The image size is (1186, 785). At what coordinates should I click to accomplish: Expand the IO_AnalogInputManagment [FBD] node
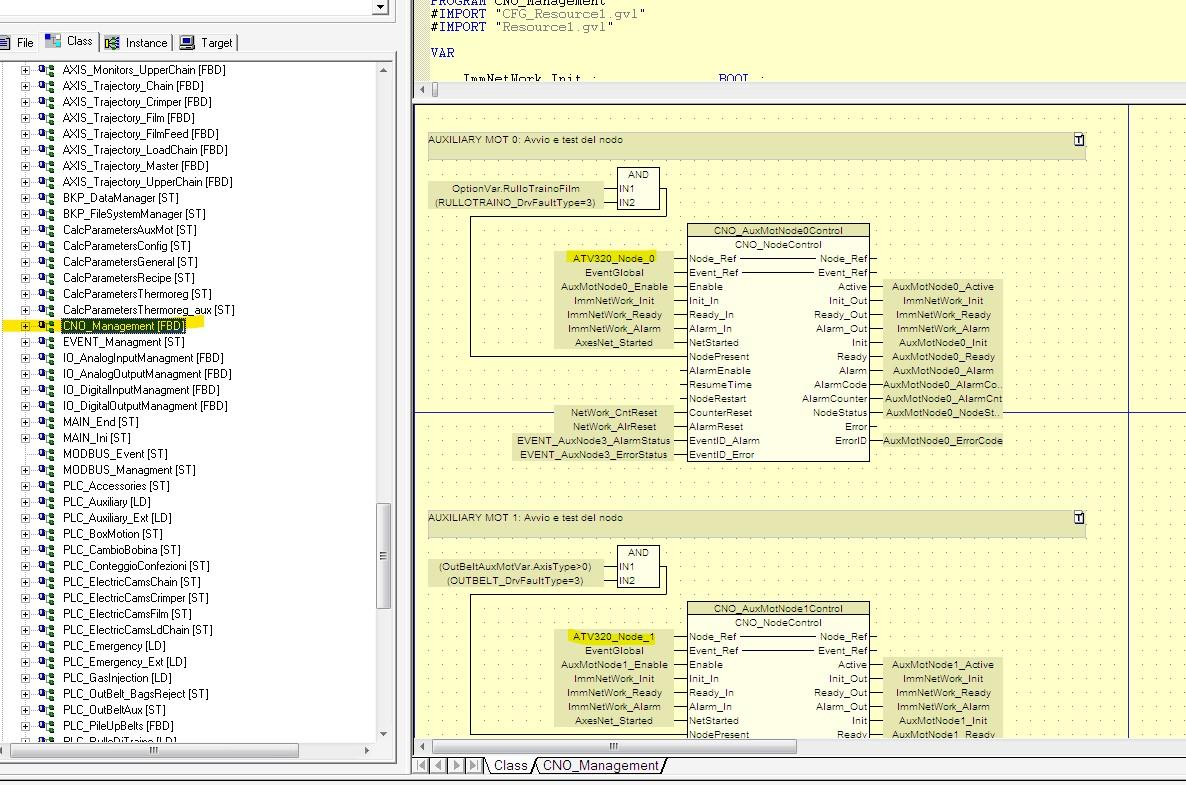25,358
